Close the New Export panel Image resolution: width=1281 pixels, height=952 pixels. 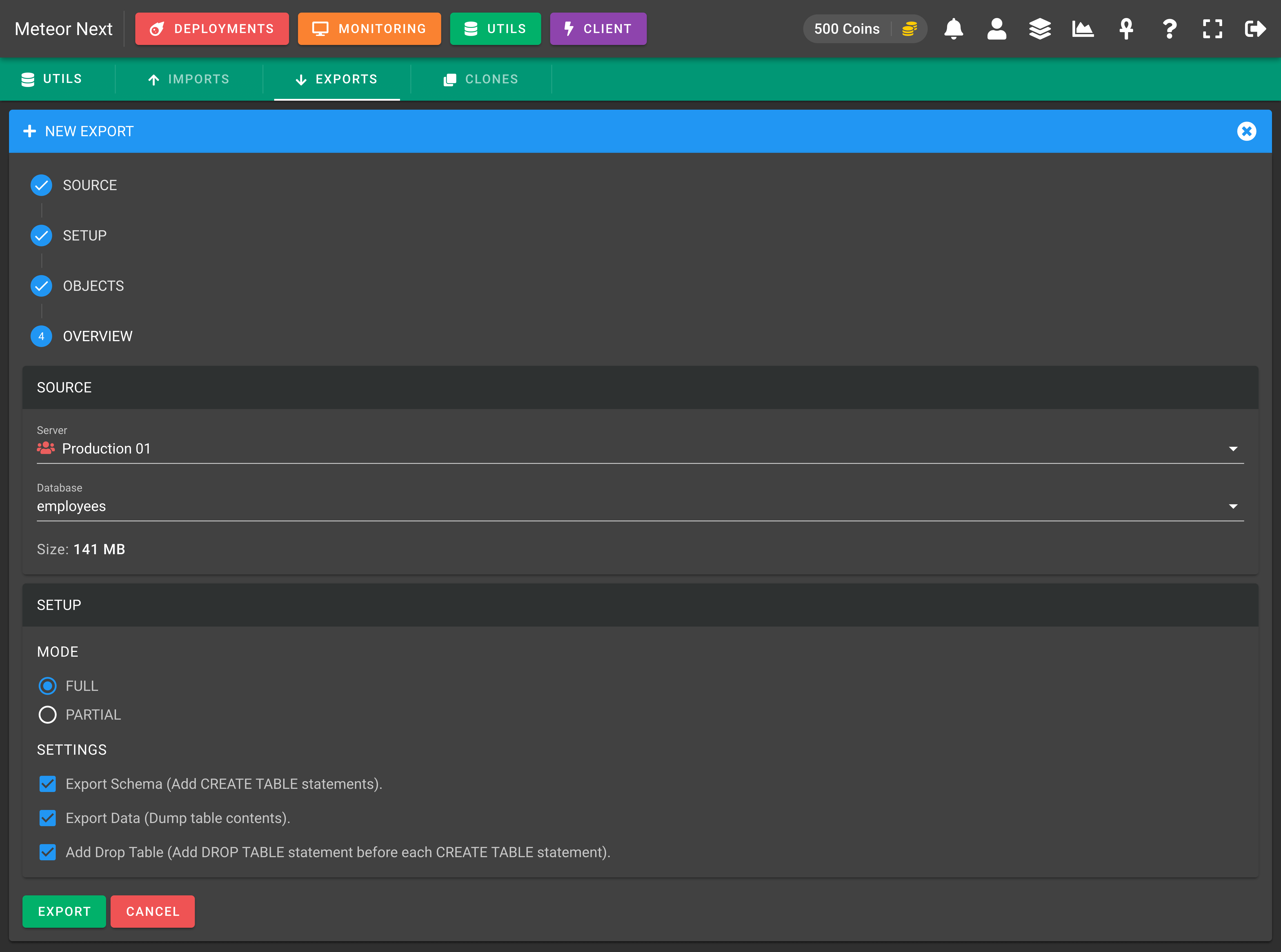(1246, 131)
